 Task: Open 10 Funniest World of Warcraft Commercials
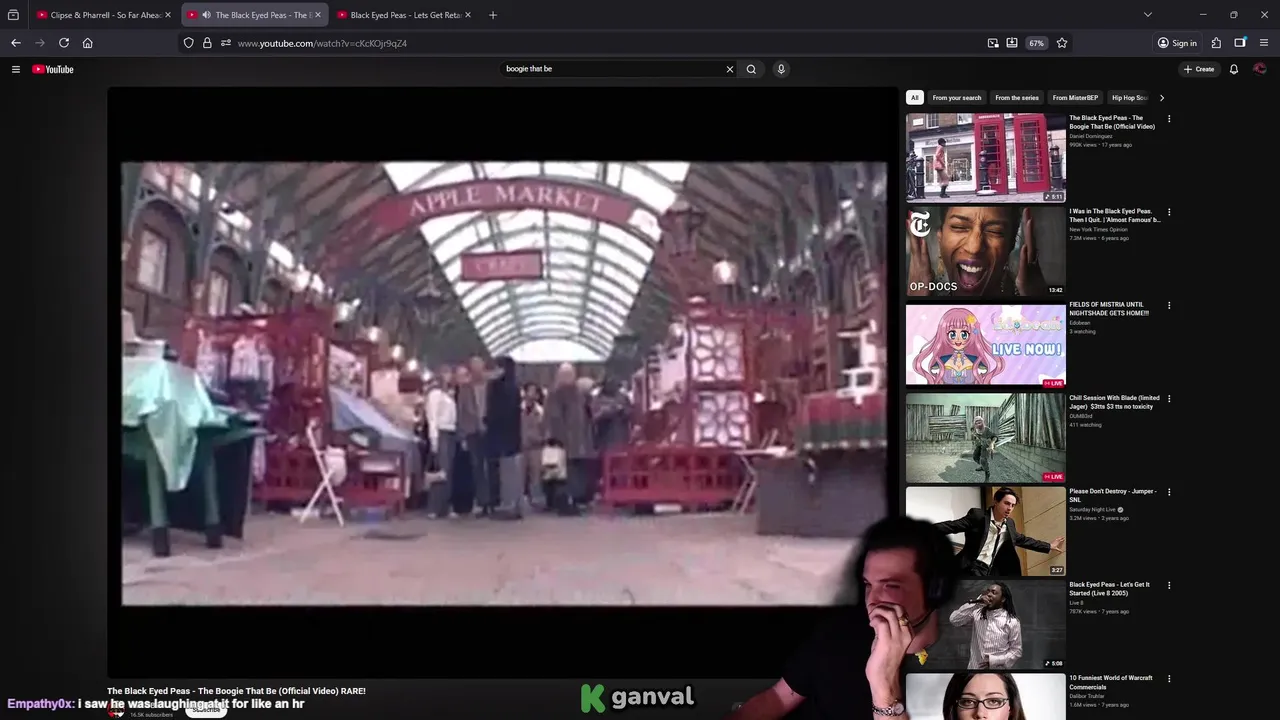click(1110, 682)
